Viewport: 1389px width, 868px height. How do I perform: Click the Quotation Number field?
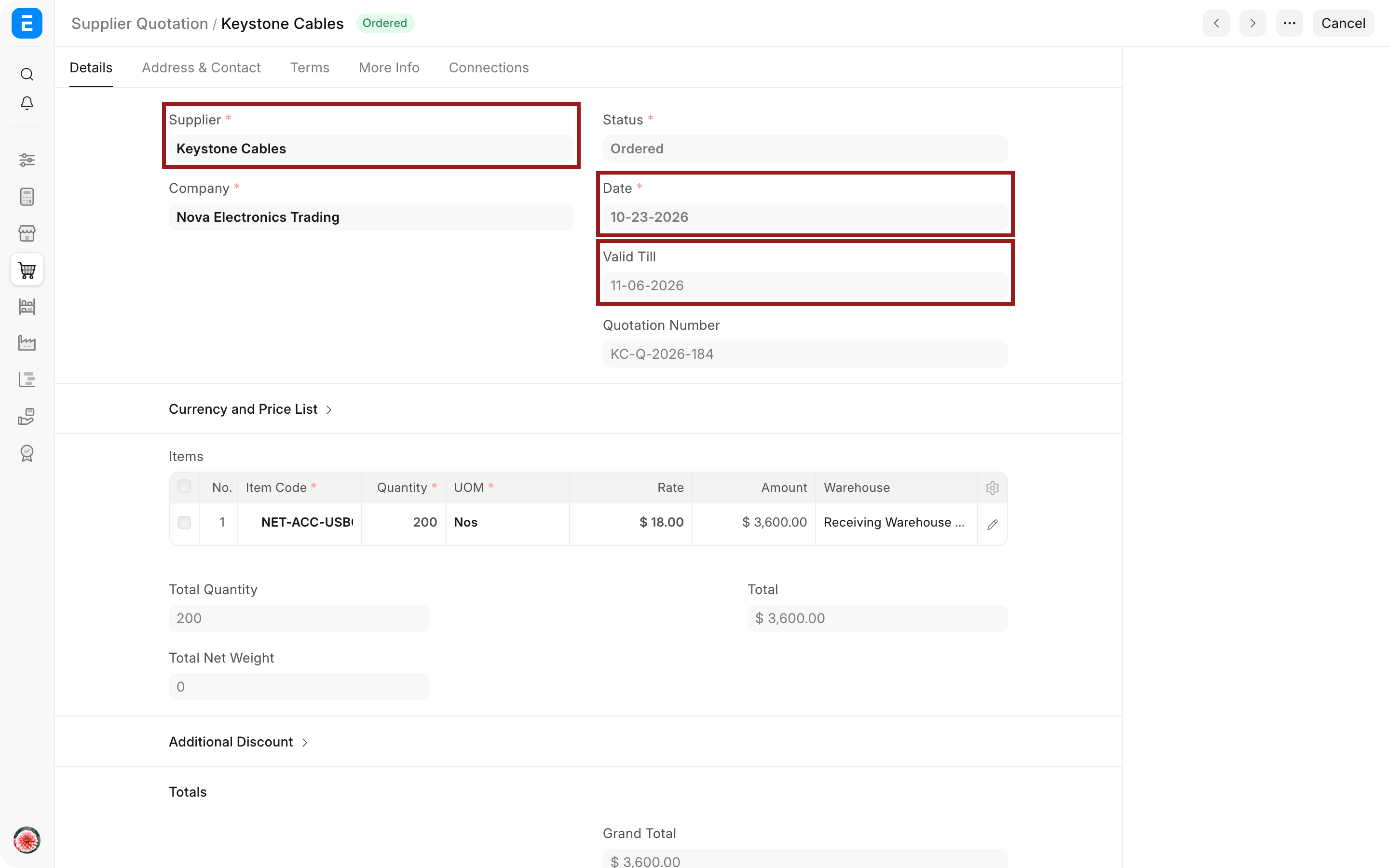point(804,353)
